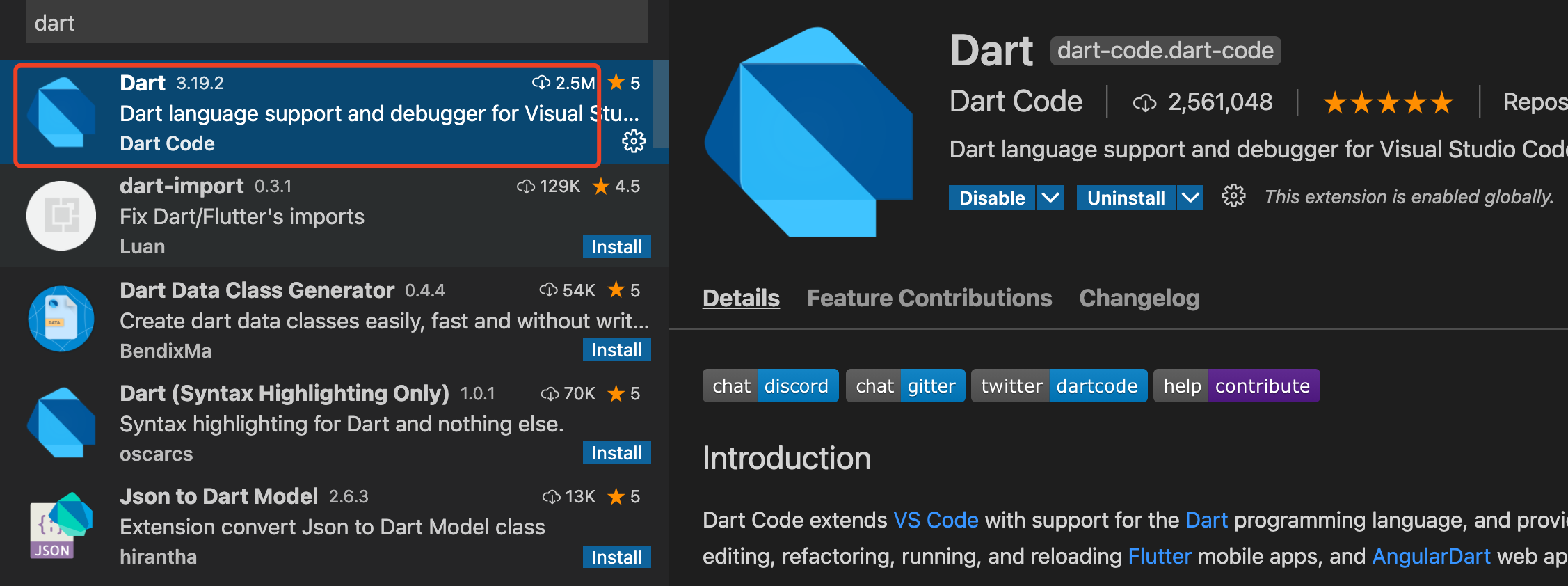Open the Feature Contributions tab
The image size is (1568, 586).
pyautogui.click(x=929, y=298)
